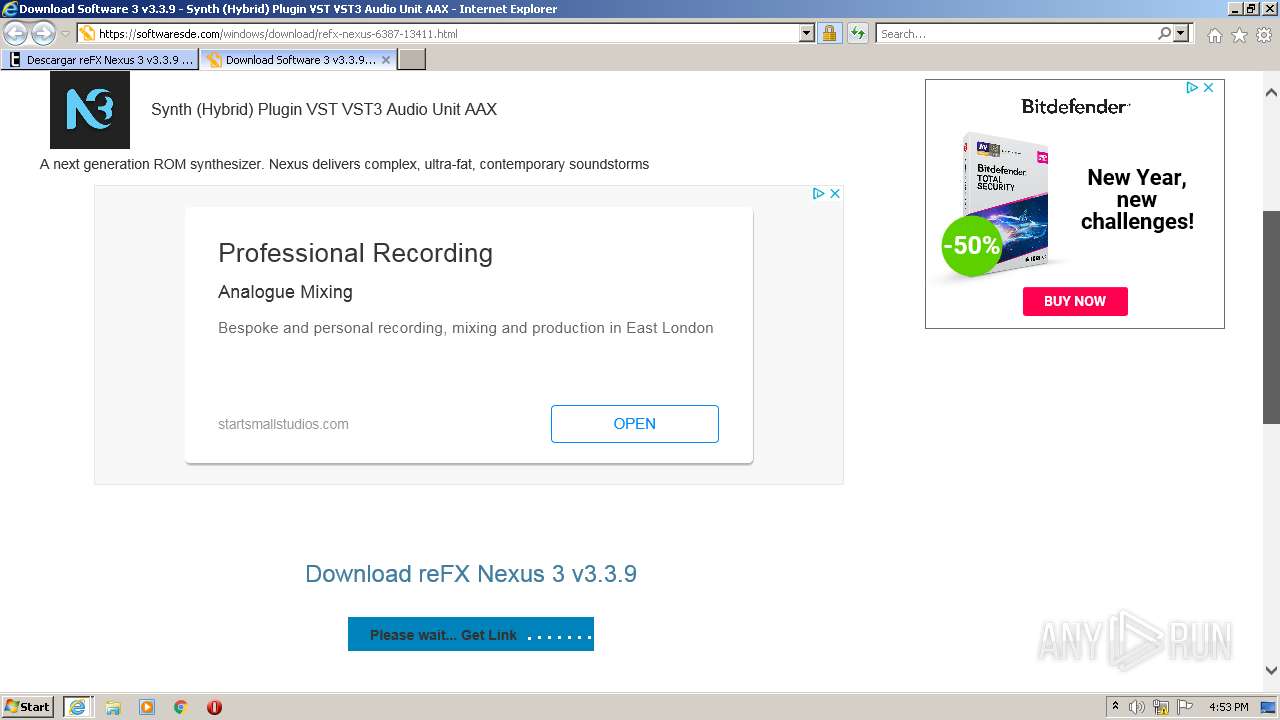This screenshot has height=720, width=1280.
Task: Open the Professional Recording ad headline
Action: [x=355, y=253]
